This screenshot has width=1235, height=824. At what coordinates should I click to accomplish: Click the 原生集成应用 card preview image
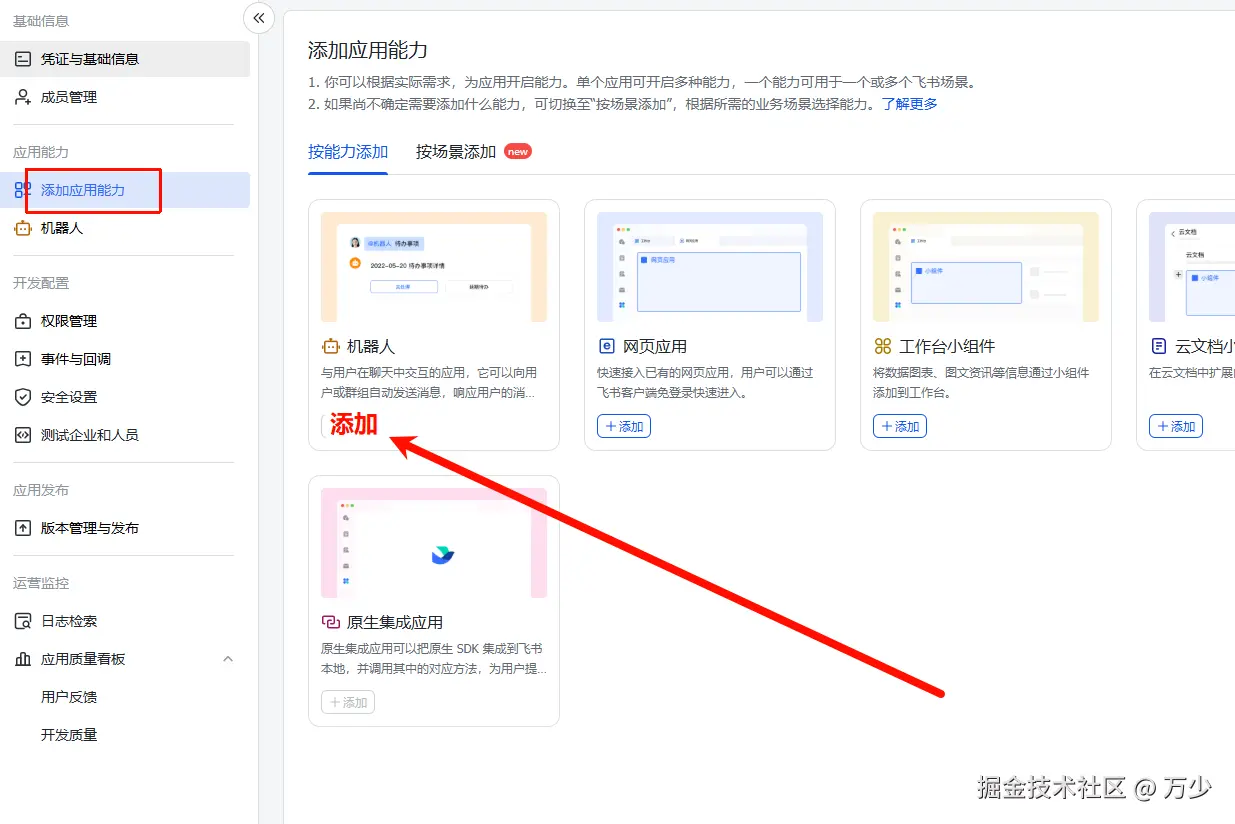point(434,543)
